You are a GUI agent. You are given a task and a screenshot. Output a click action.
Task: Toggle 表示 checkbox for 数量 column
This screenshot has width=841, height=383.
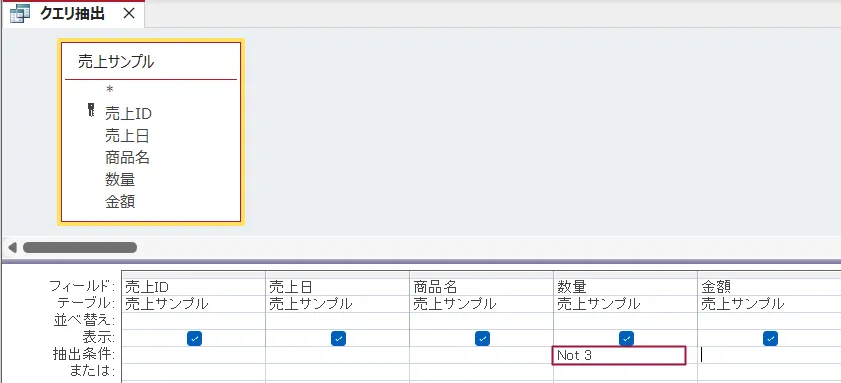pyautogui.click(x=626, y=338)
